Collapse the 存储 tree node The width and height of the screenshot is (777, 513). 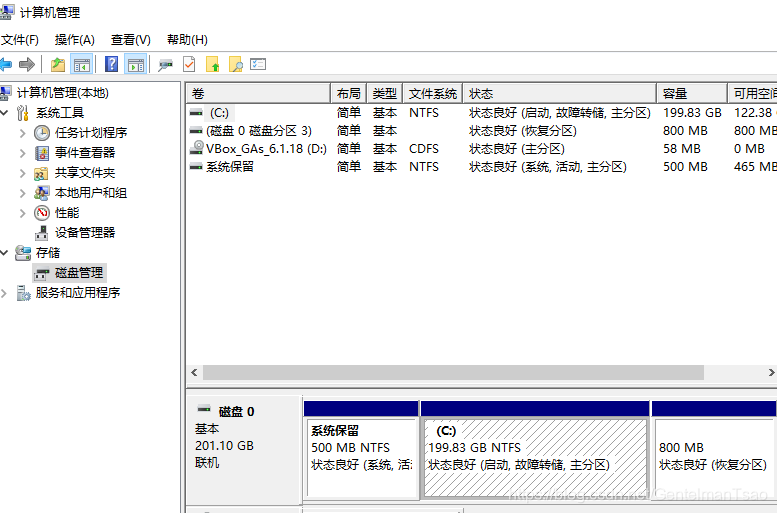click(x=4, y=253)
